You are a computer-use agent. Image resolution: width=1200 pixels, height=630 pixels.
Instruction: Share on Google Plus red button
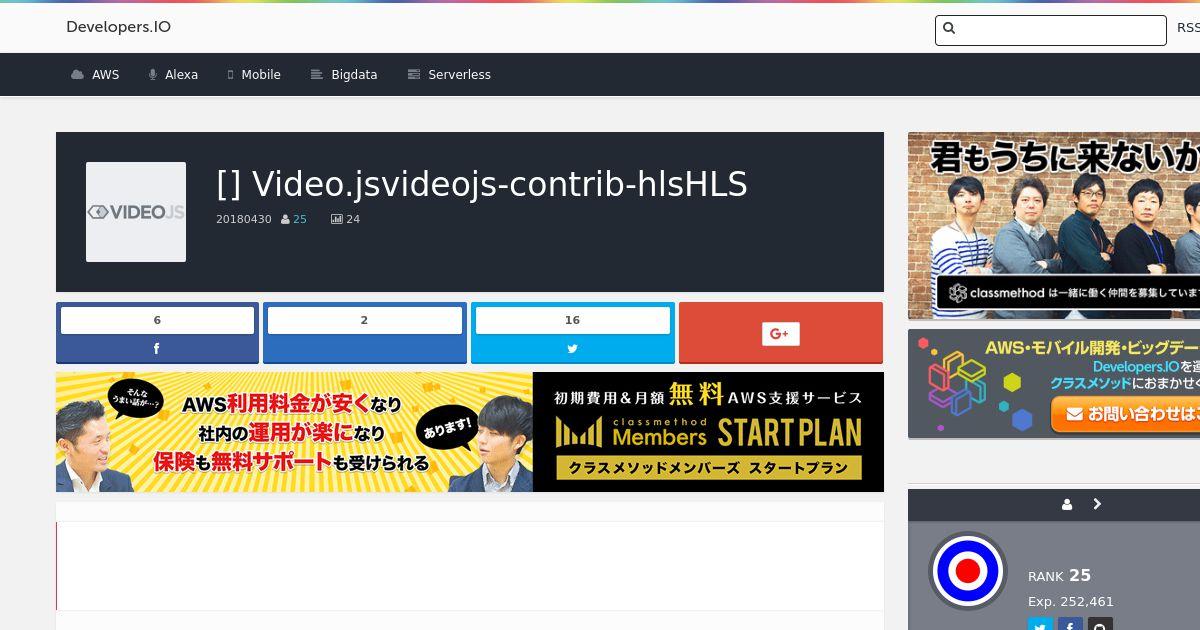coord(781,333)
